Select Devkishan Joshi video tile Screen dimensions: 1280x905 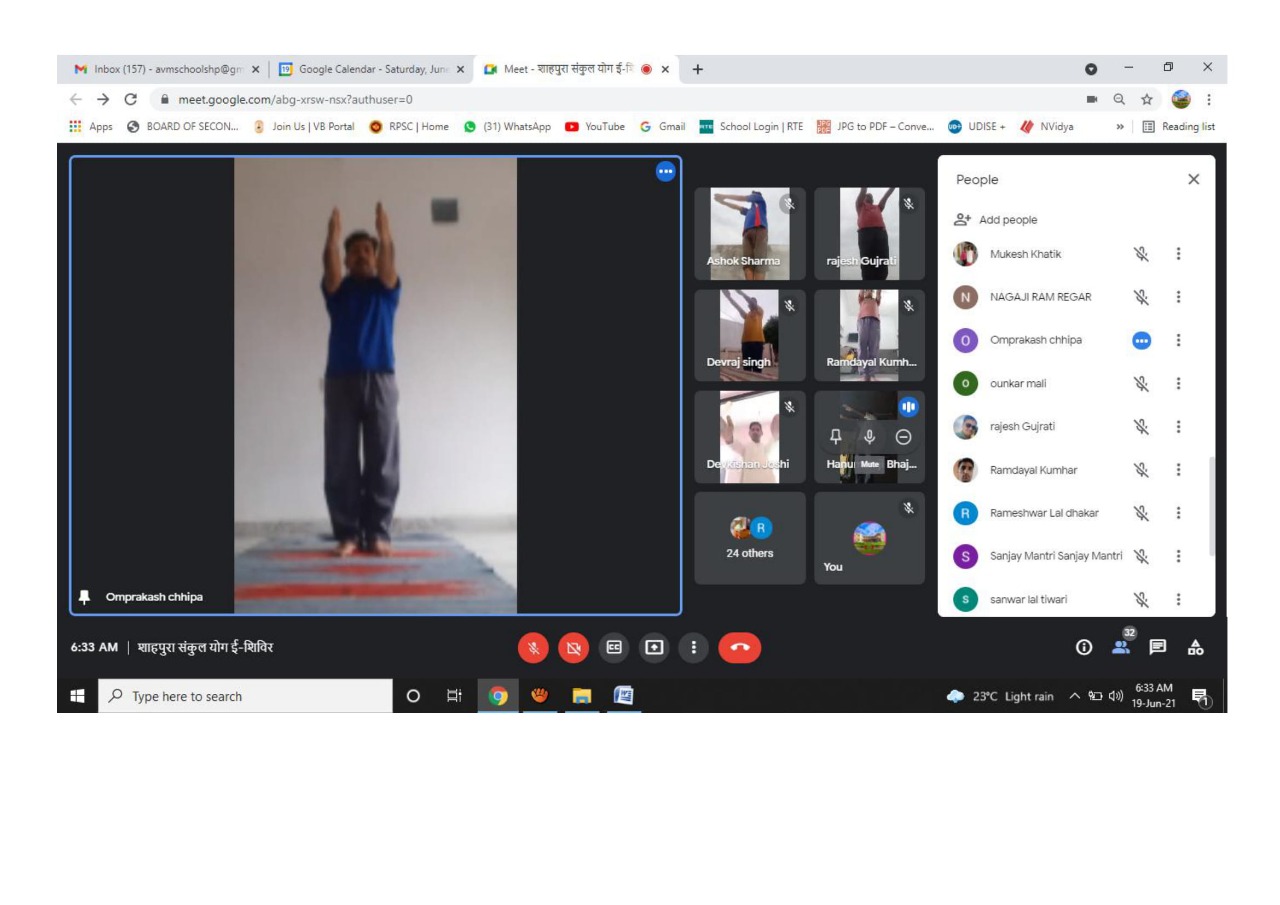coord(750,437)
